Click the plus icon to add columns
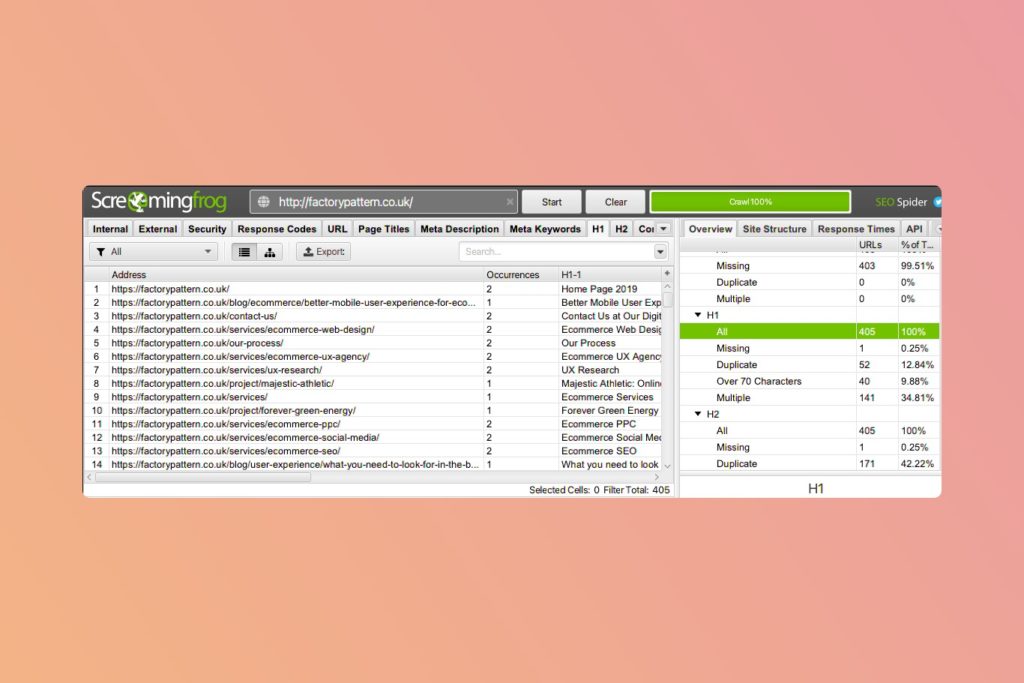The height and width of the screenshot is (683, 1024). pos(667,274)
